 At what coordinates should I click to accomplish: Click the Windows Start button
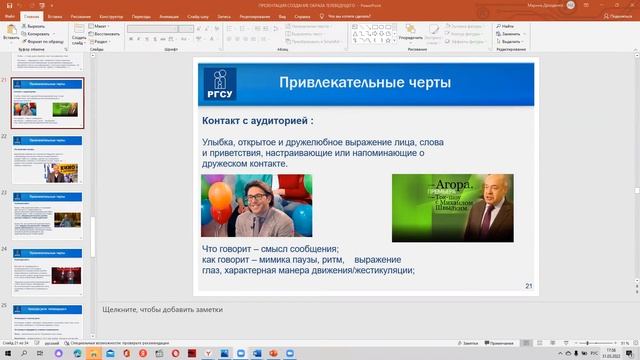7,353
